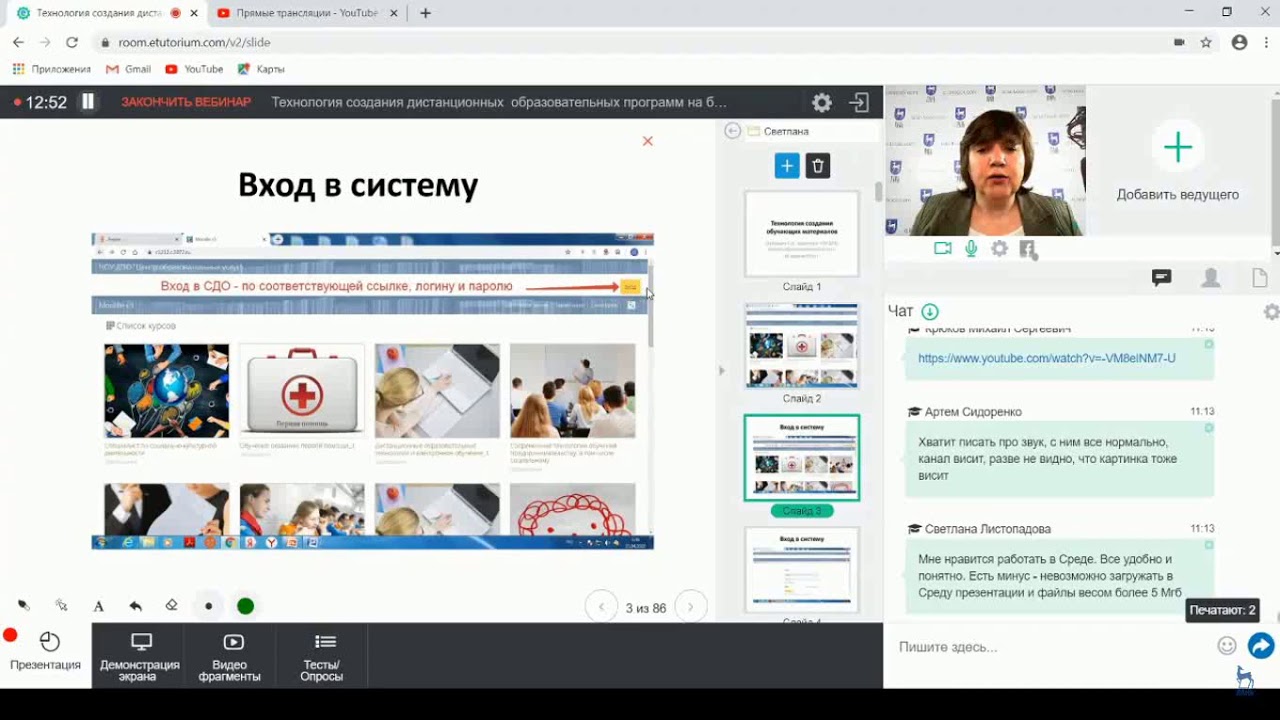Open Видео фрагменты tab
This screenshot has width=1280, height=720.
pyautogui.click(x=230, y=656)
